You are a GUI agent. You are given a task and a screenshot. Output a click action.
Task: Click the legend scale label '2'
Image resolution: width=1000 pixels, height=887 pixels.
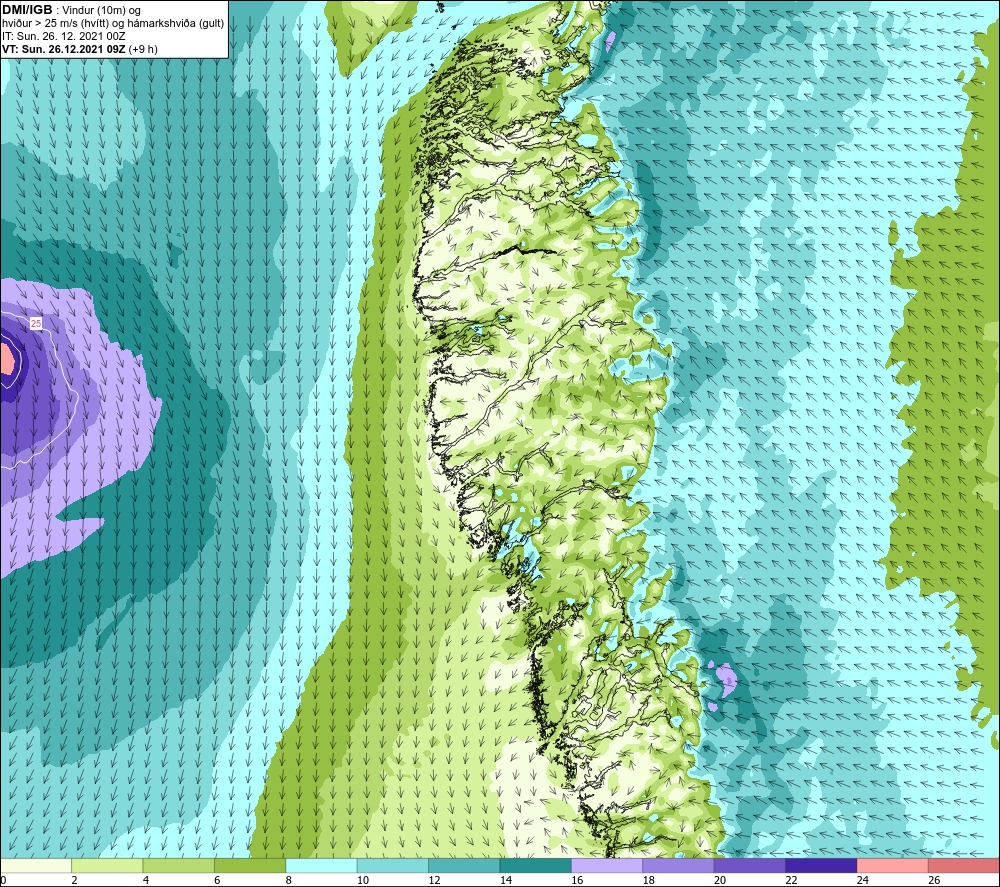click(x=75, y=880)
